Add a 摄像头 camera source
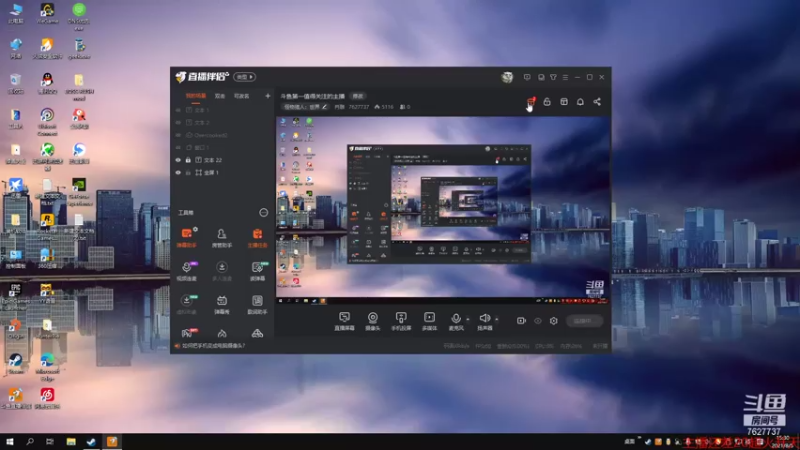800x450 pixels. click(373, 321)
